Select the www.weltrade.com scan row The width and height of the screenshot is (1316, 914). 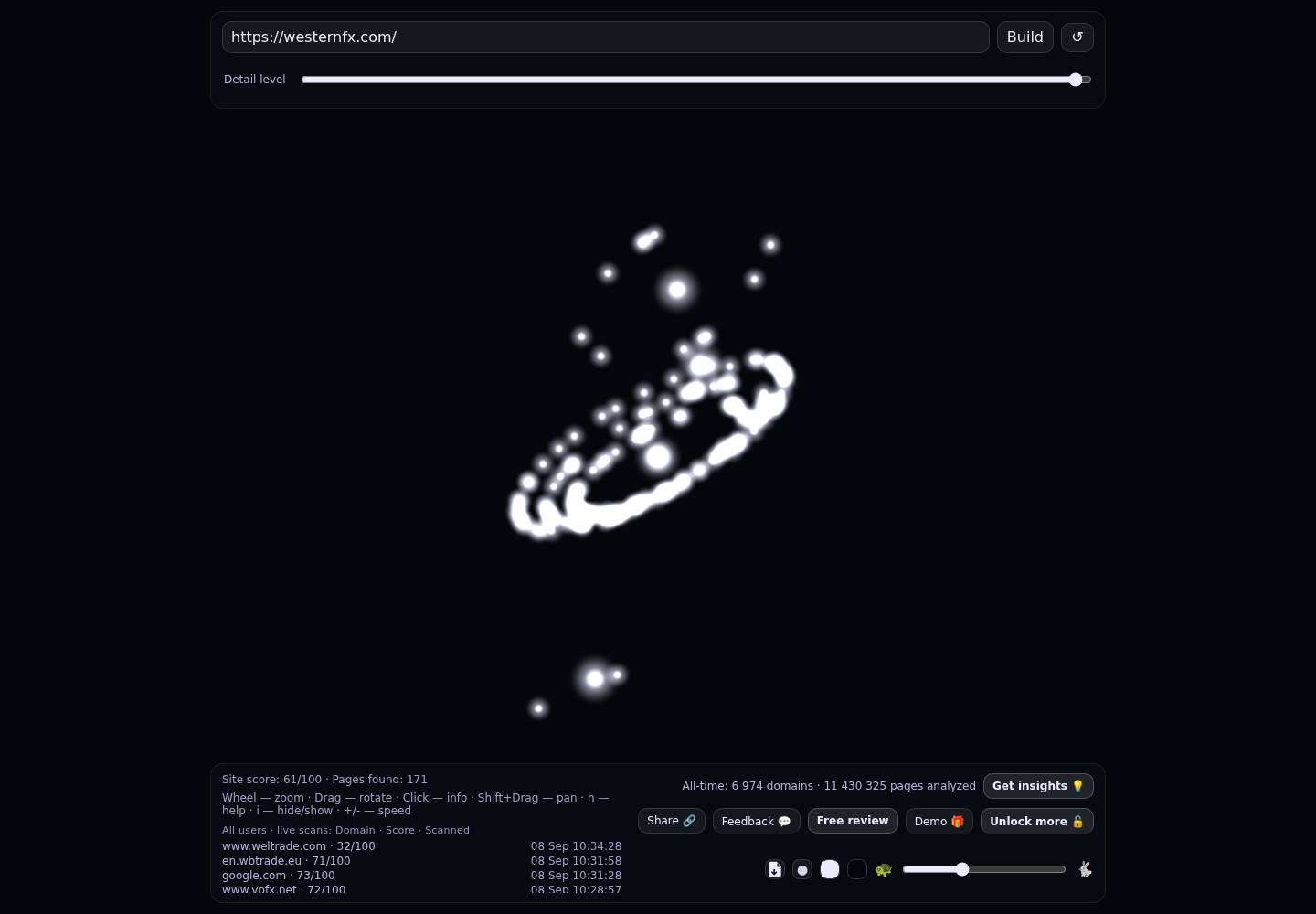421,846
